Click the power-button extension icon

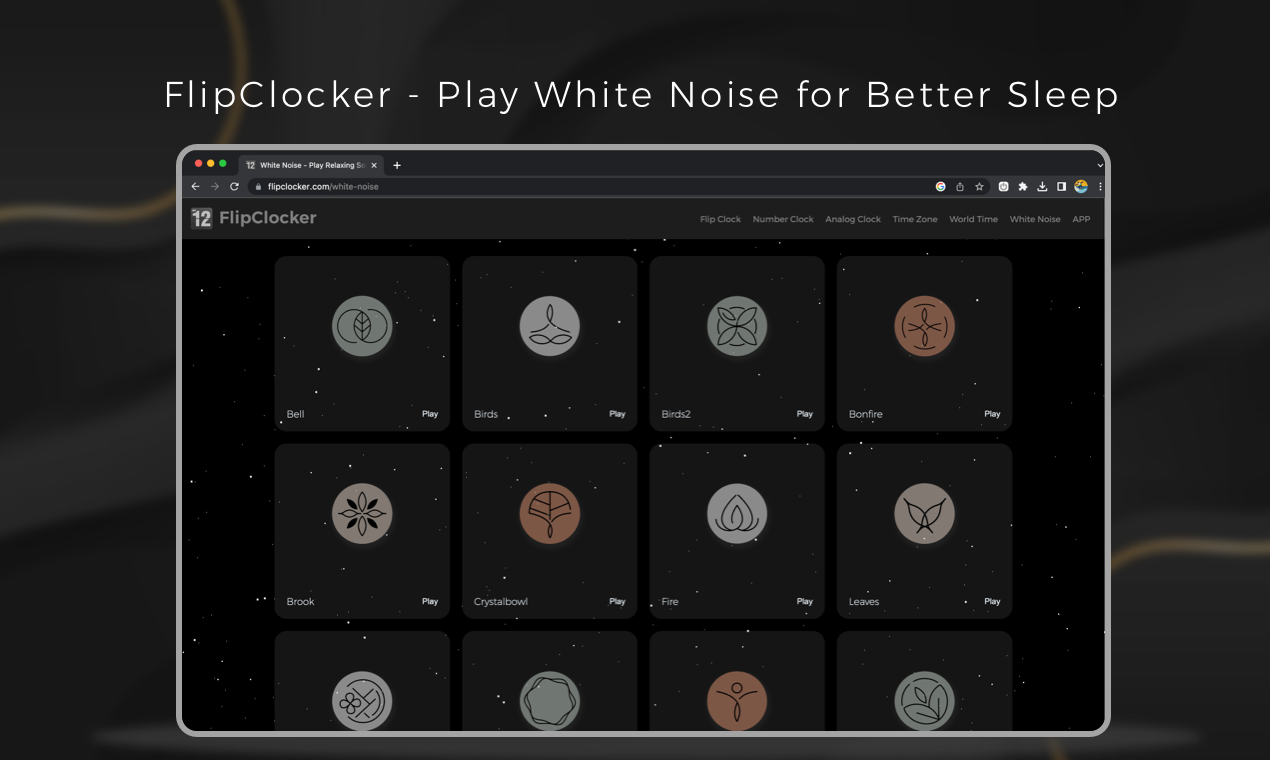click(1004, 186)
